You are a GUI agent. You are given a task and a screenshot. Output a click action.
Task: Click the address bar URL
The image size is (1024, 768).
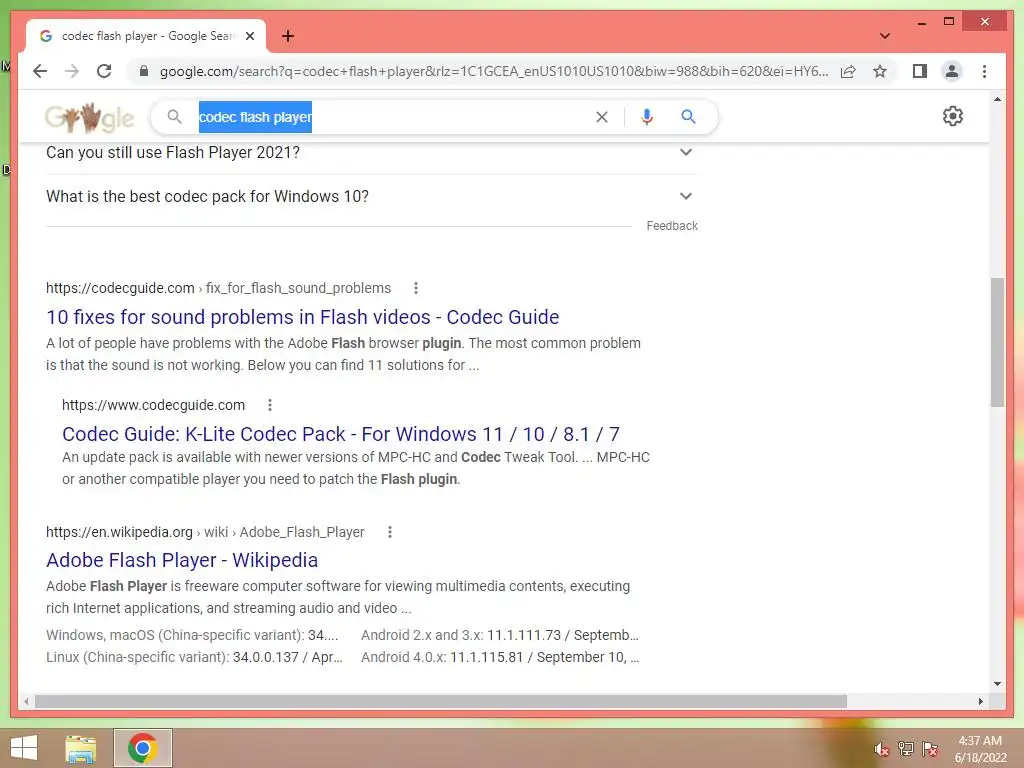(x=494, y=71)
